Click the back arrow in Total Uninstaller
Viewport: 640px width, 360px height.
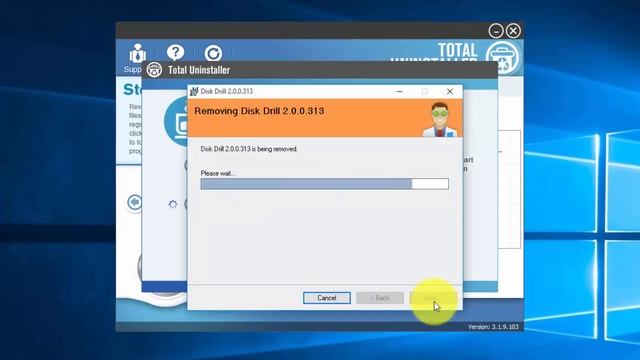(134, 202)
